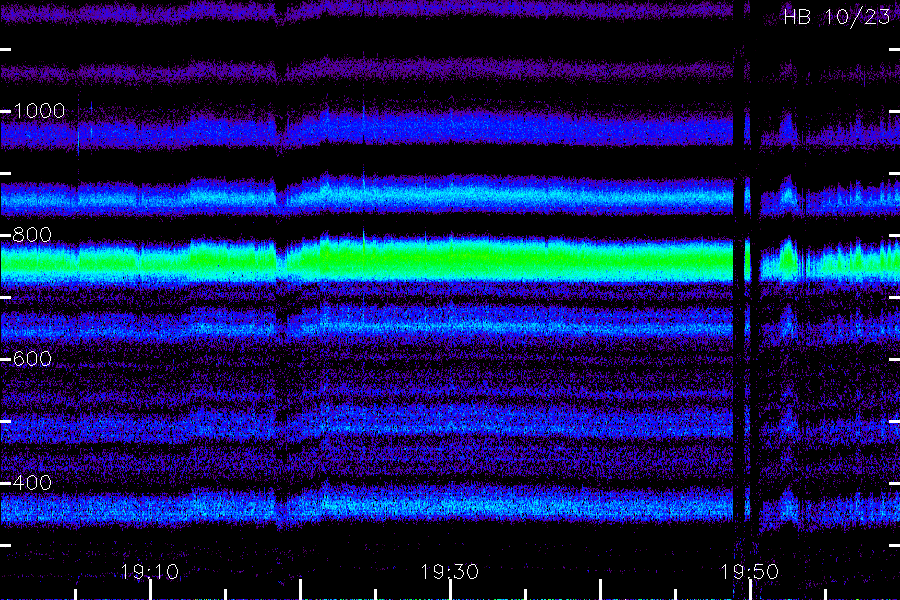Click the 1000 frequency axis label
Image resolution: width=900 pixels, height=600 pixels.
[x=38, y=111]
